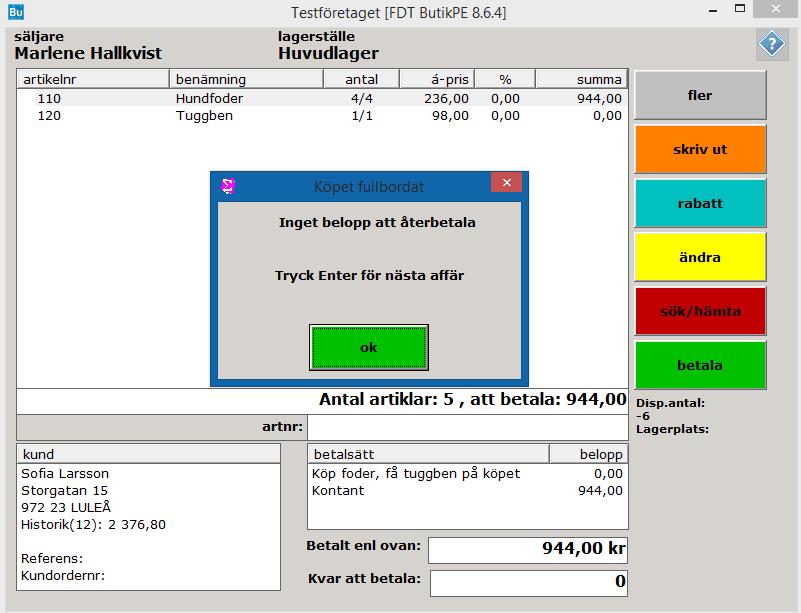Click the % column header
801x613 pixels.
[505, 79]
